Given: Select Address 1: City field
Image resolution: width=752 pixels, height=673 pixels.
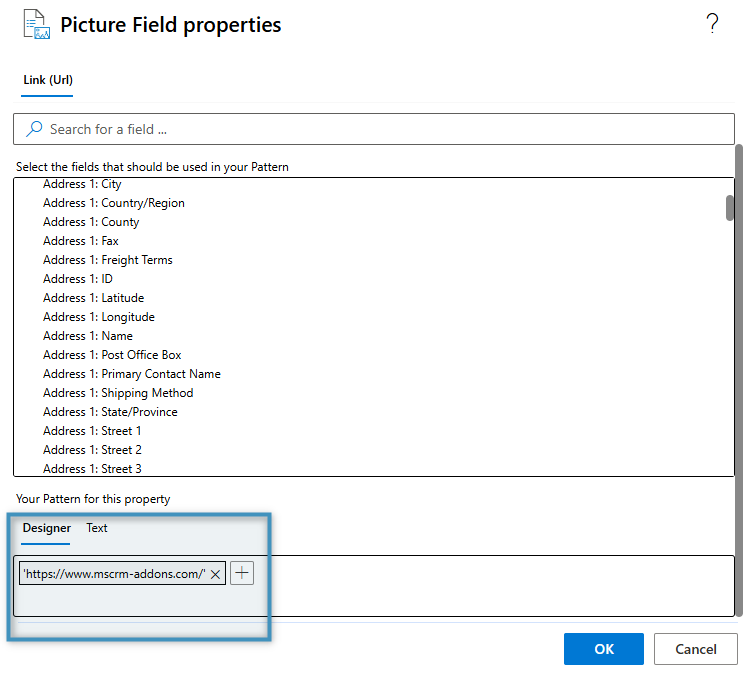Looking at the screenshot, I should click(x=82, y=184).
